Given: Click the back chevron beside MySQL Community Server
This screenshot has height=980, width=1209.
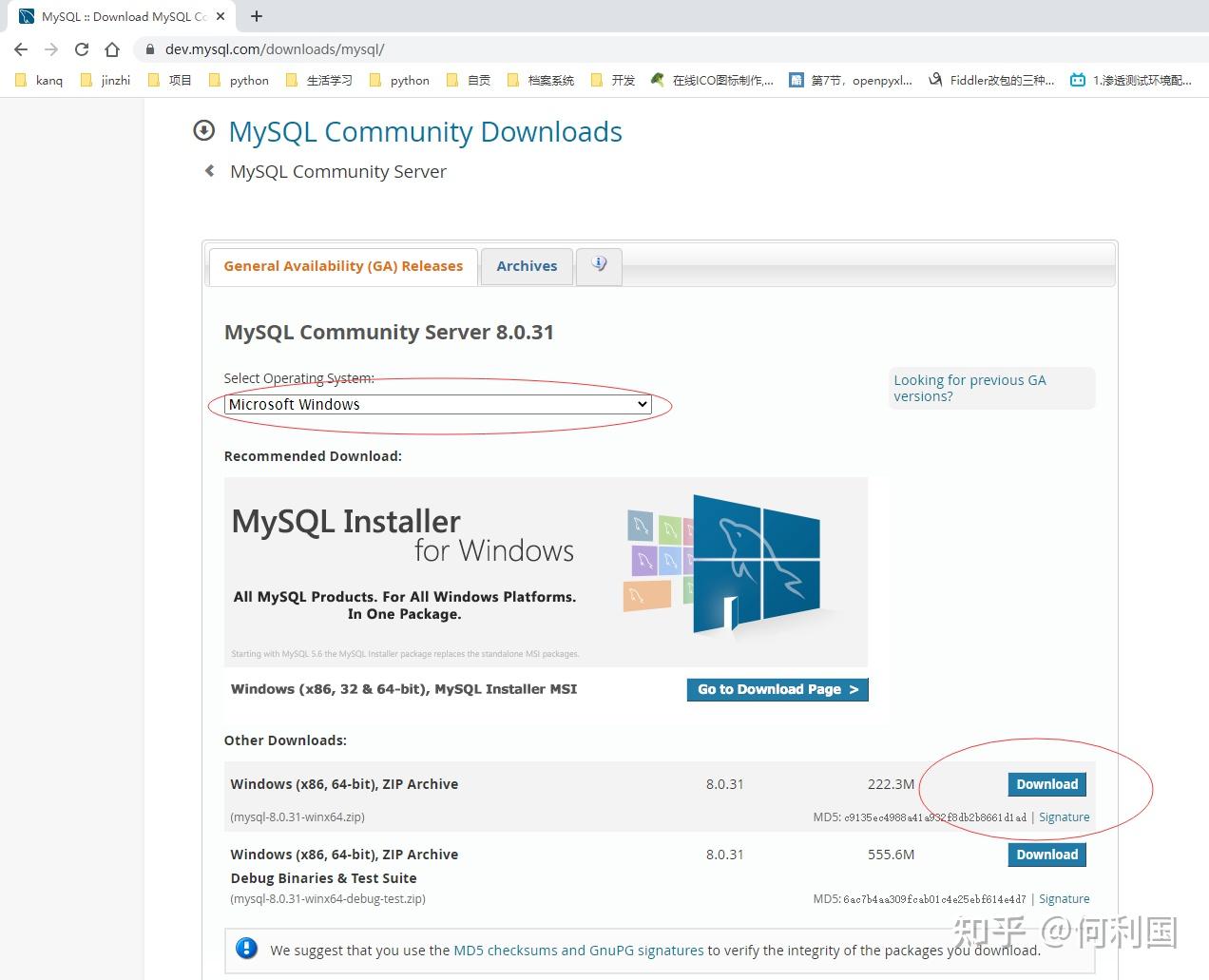Looking at the screenshot, I should (x=209, y=171).
